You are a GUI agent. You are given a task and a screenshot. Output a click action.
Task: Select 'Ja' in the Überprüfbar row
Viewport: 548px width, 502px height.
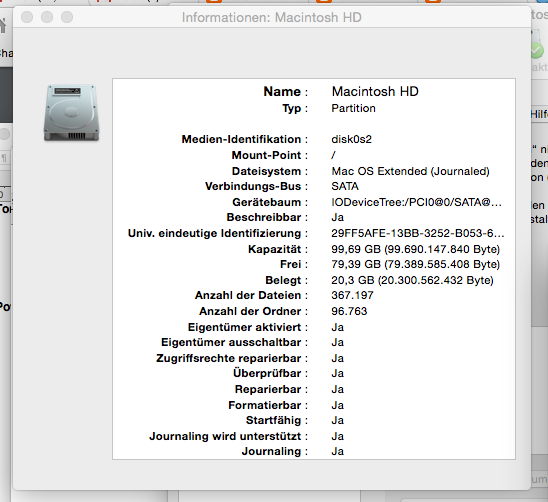point(338,373)
